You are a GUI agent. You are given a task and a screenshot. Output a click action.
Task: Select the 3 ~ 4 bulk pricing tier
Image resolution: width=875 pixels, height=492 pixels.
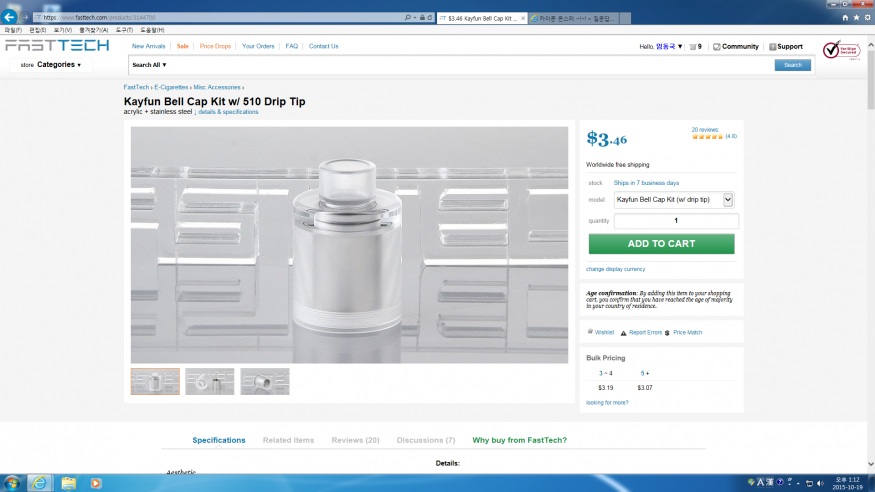click(605, 373)
